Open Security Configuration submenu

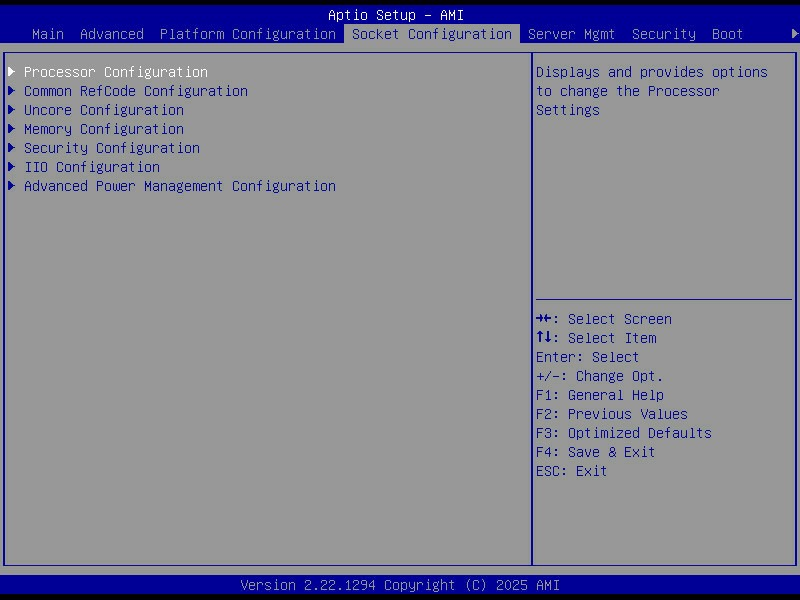point(112,148)
